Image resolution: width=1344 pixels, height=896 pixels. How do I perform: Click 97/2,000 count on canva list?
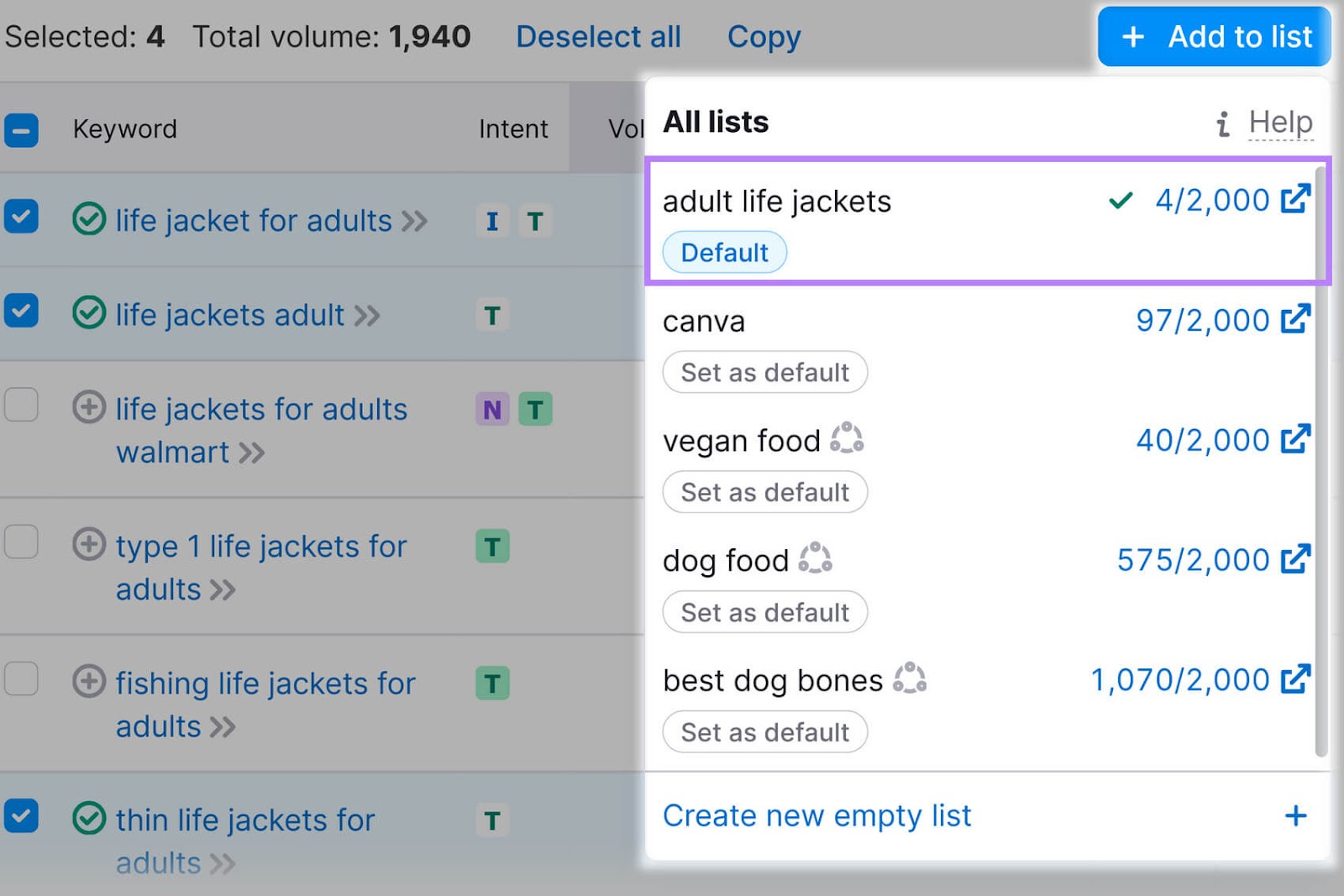pyautogui.click(x=1202, y=320)
